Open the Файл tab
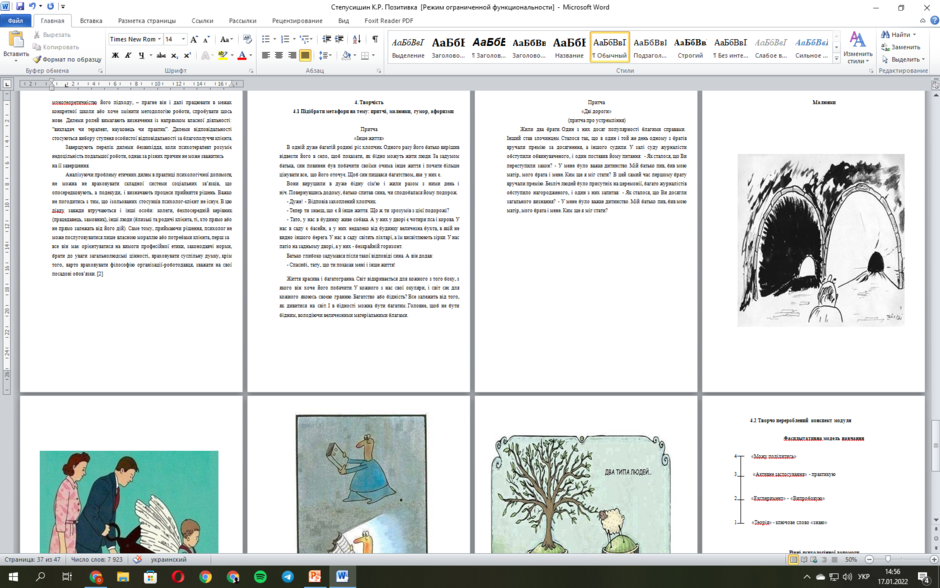The width and height of the screenshot is (940, 588). (15, 20)
